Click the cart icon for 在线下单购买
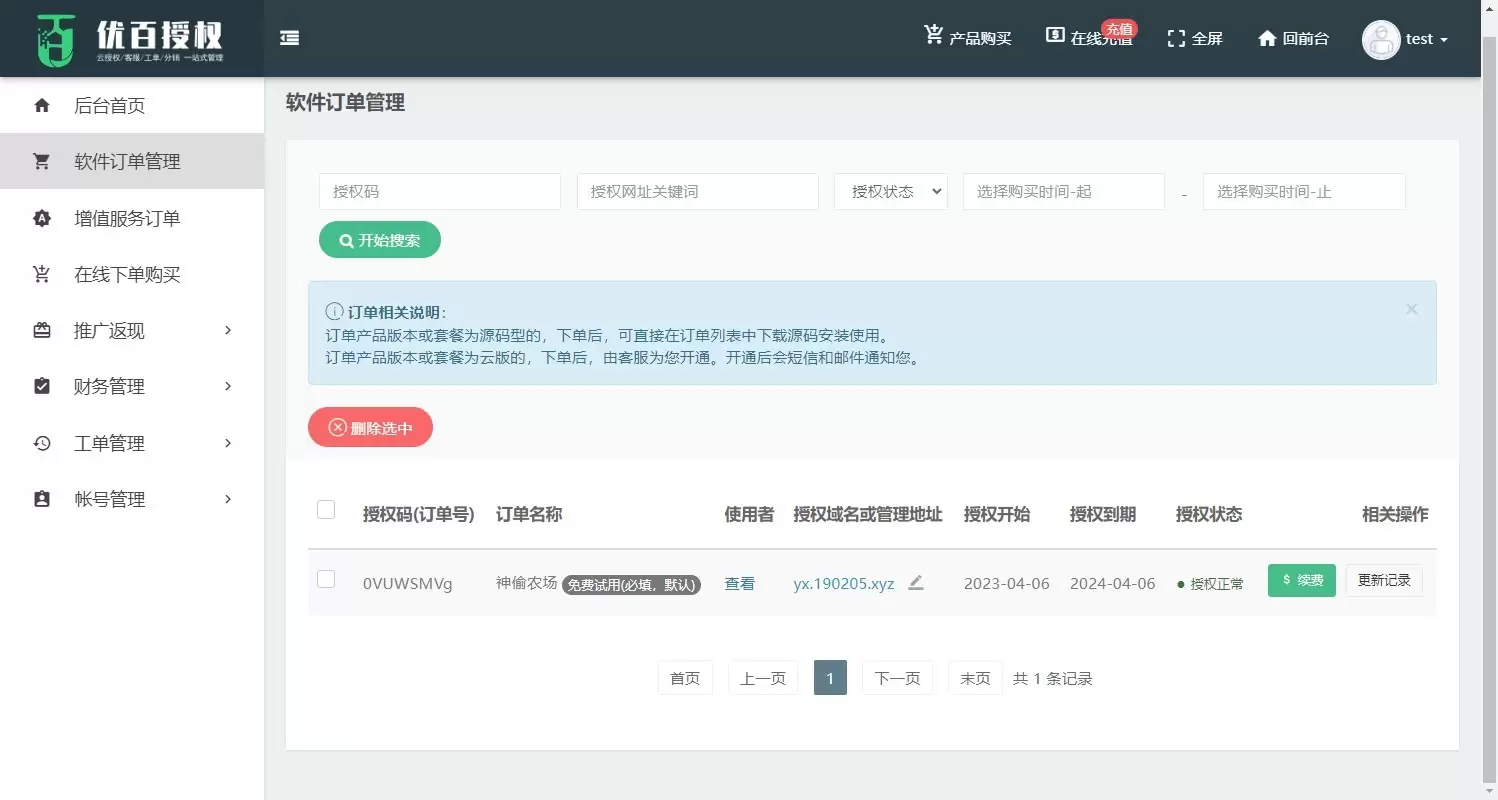Screen dimensions: 1498x800 pos(42,274)
